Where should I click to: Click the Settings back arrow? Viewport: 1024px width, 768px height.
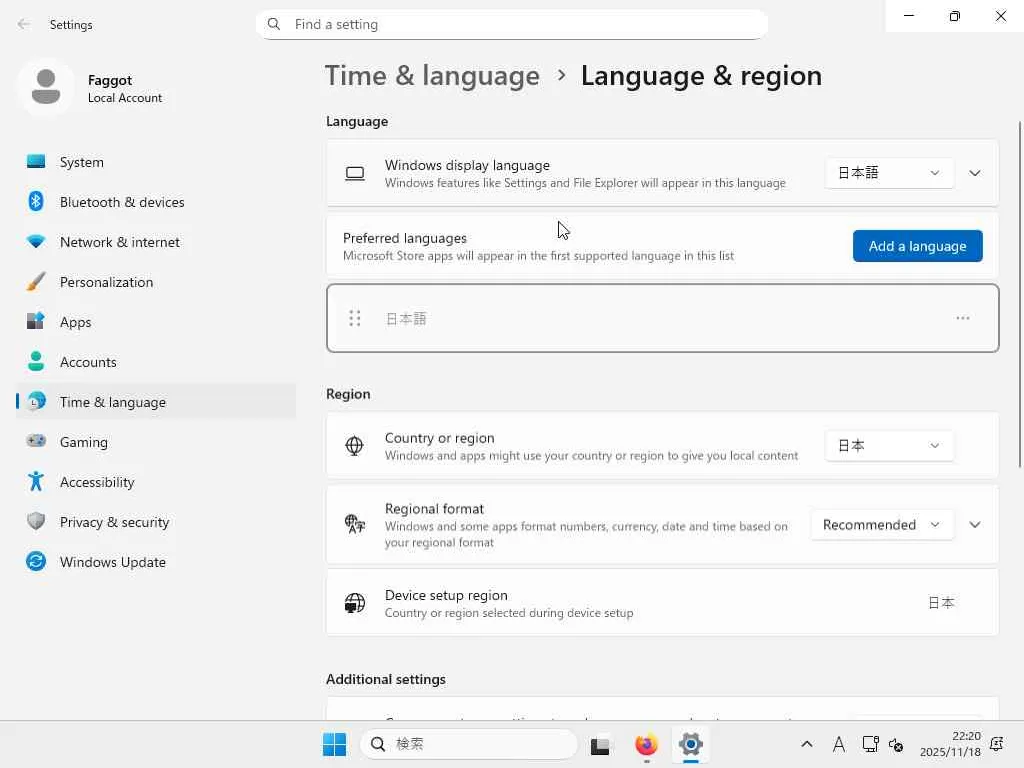coord(24,24)
